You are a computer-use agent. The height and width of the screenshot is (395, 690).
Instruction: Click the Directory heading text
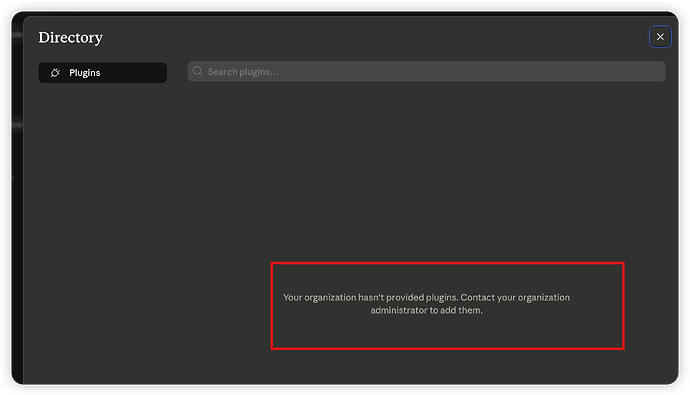point(70,37)
